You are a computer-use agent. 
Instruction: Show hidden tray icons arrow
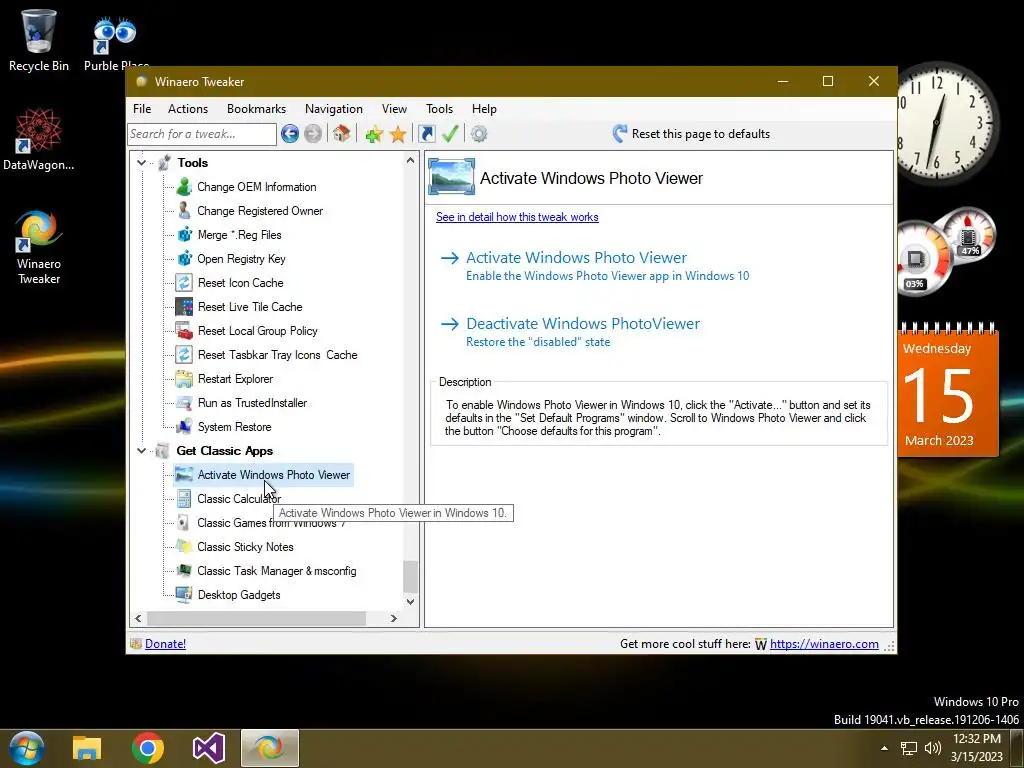point(884,748)
